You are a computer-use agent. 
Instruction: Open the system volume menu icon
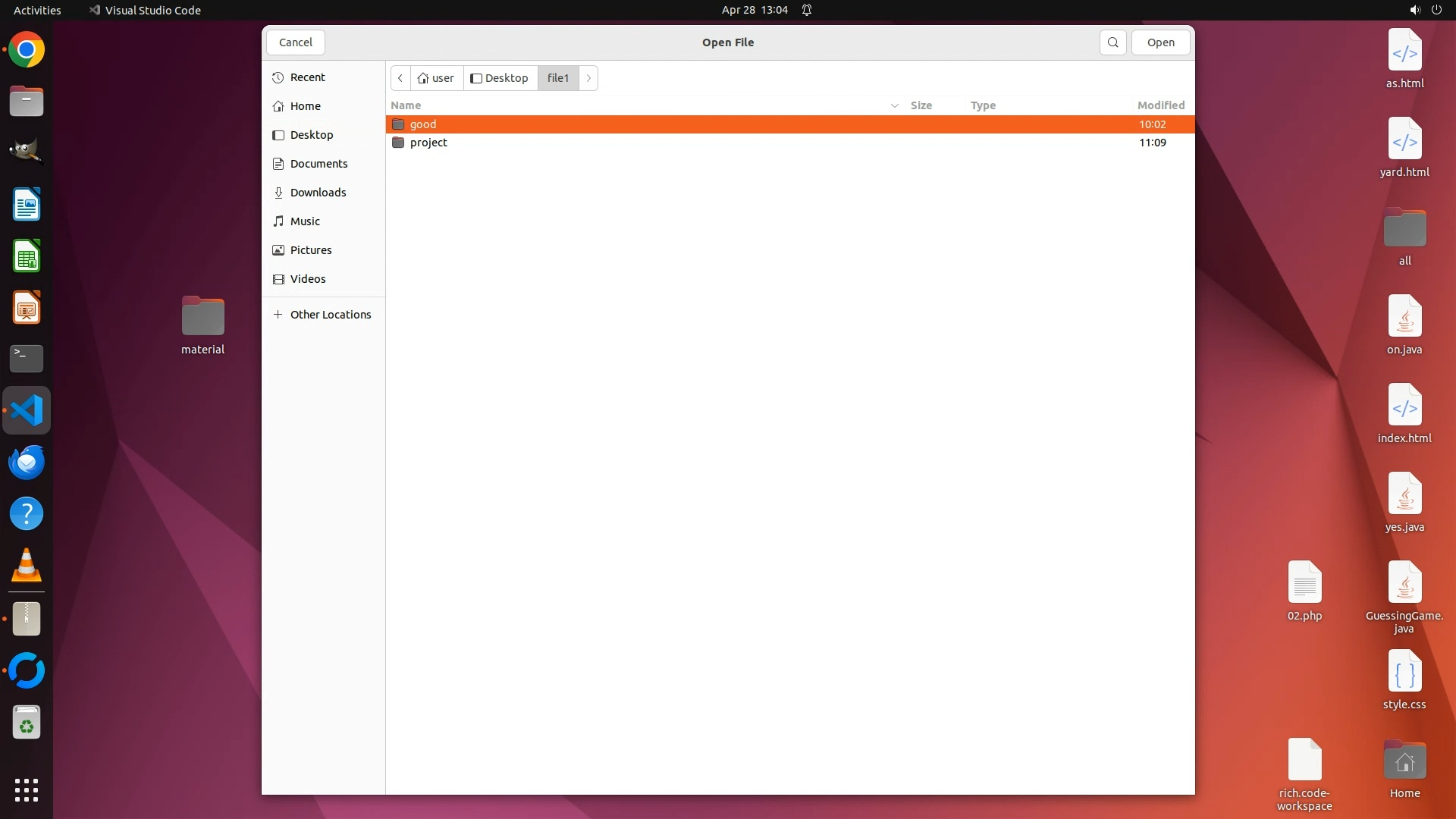coord(1414,10)
